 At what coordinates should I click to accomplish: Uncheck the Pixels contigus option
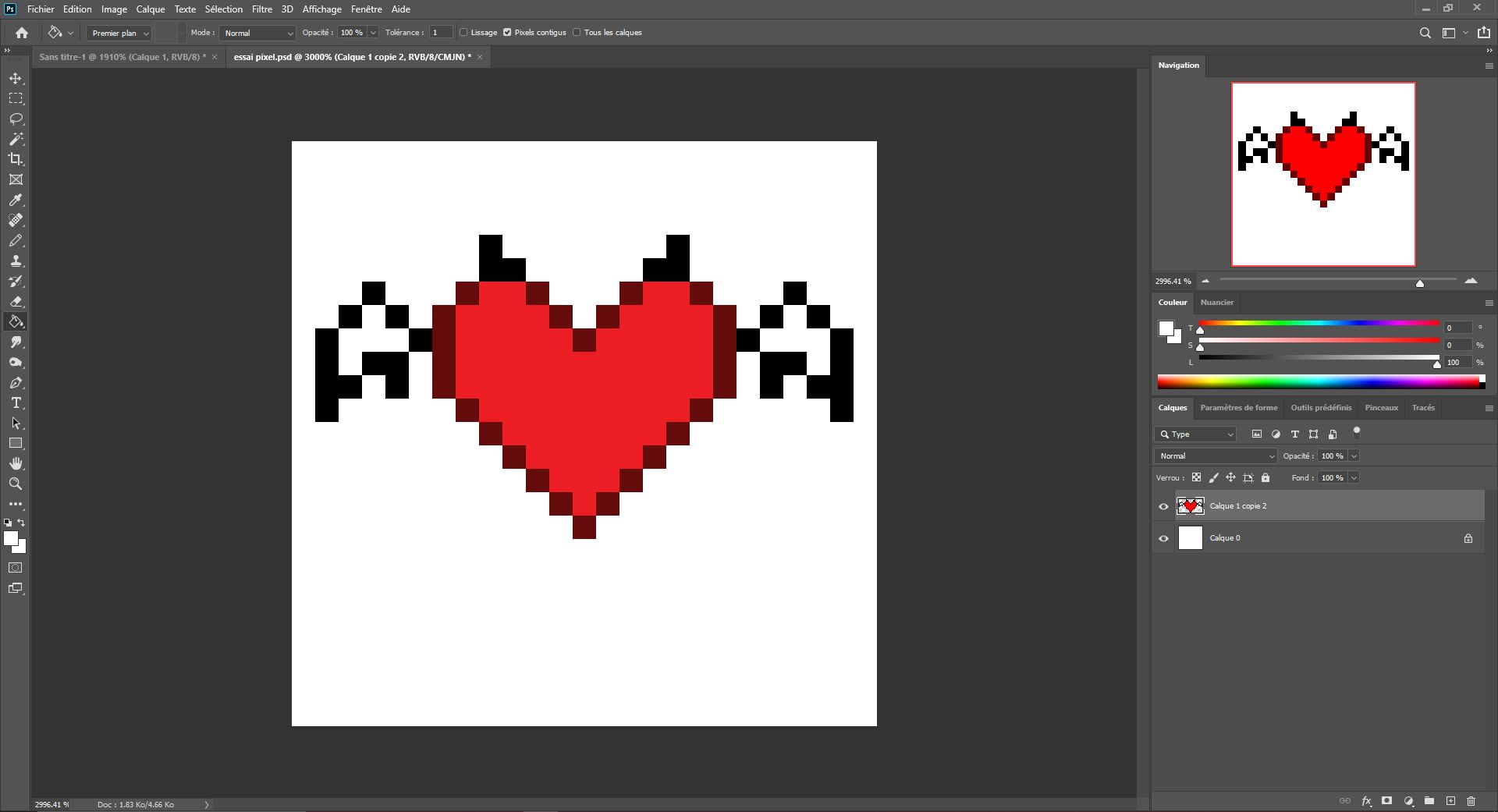click(x=507, y=33)
